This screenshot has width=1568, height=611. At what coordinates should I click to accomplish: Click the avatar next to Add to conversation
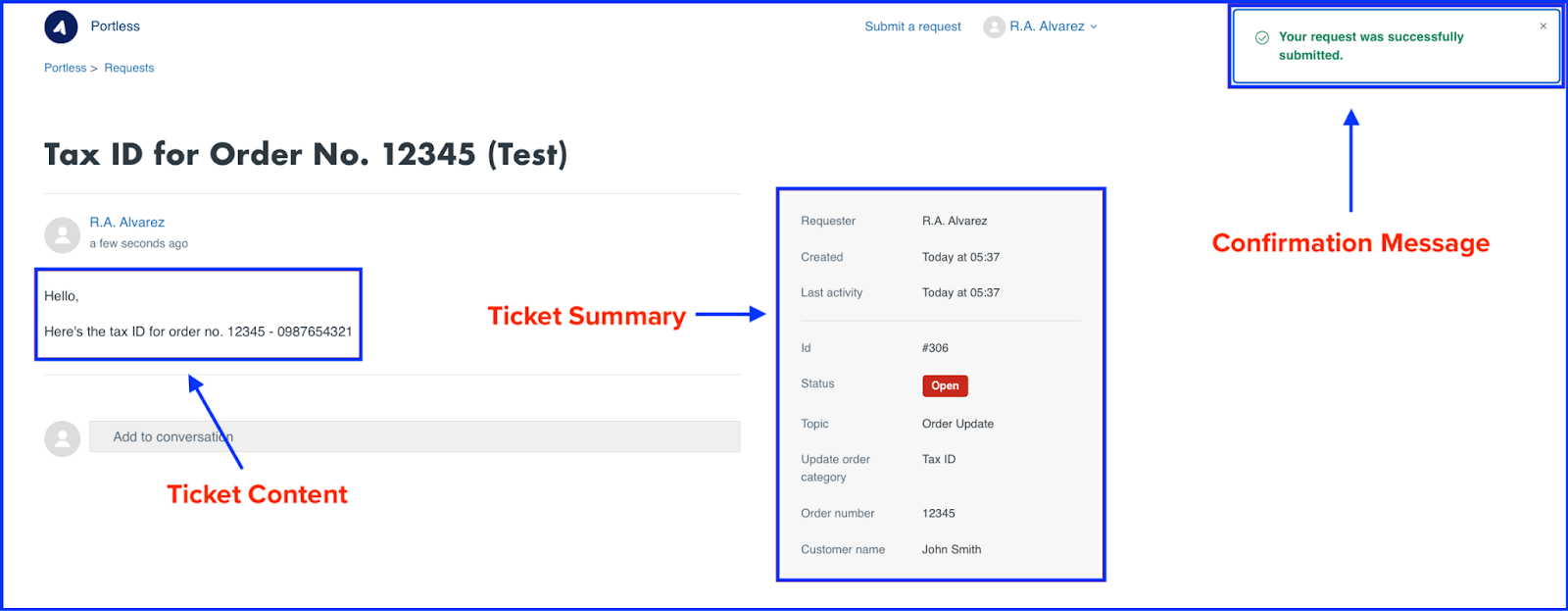62,438
